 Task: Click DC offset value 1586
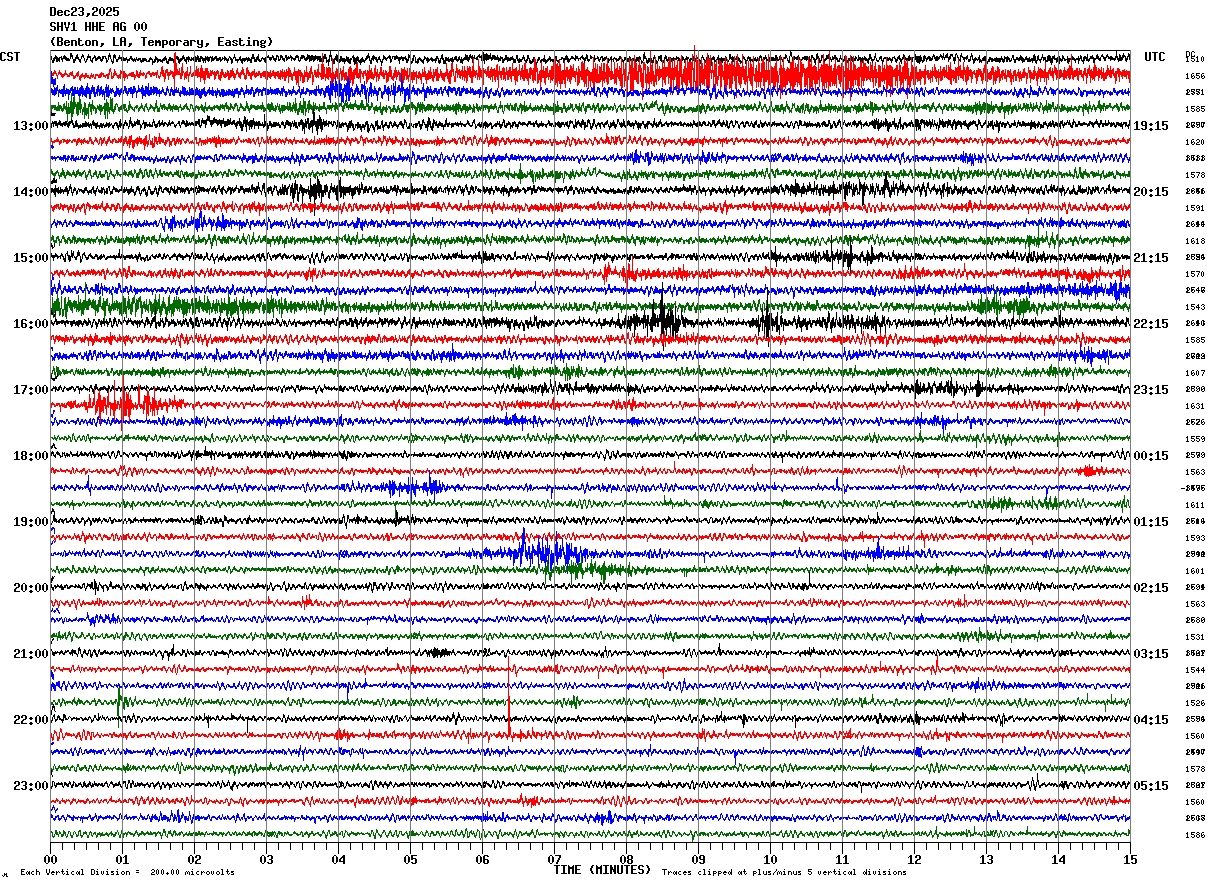1195,835
